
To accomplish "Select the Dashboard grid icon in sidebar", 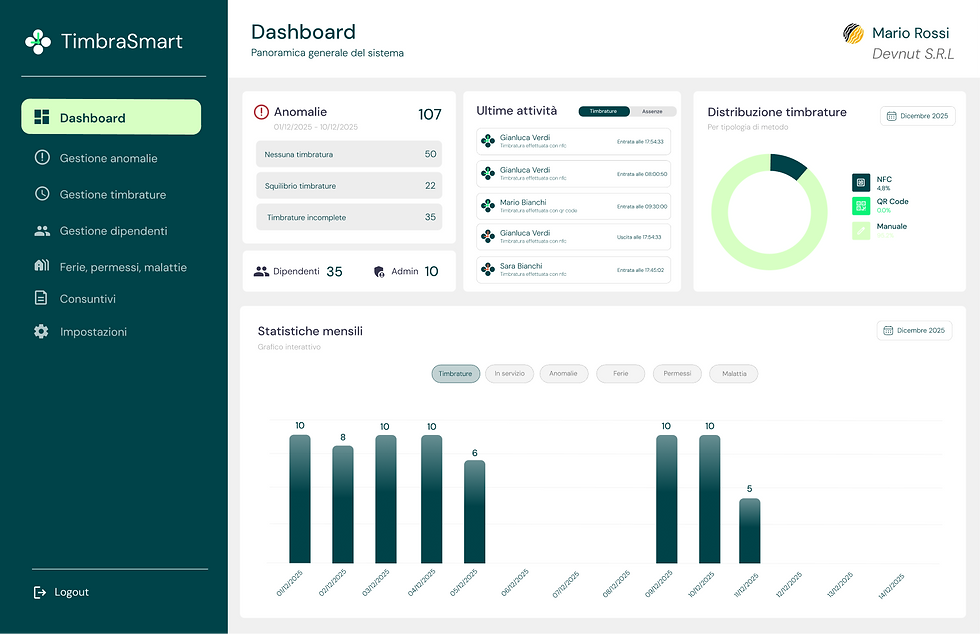I will (40, 117).
